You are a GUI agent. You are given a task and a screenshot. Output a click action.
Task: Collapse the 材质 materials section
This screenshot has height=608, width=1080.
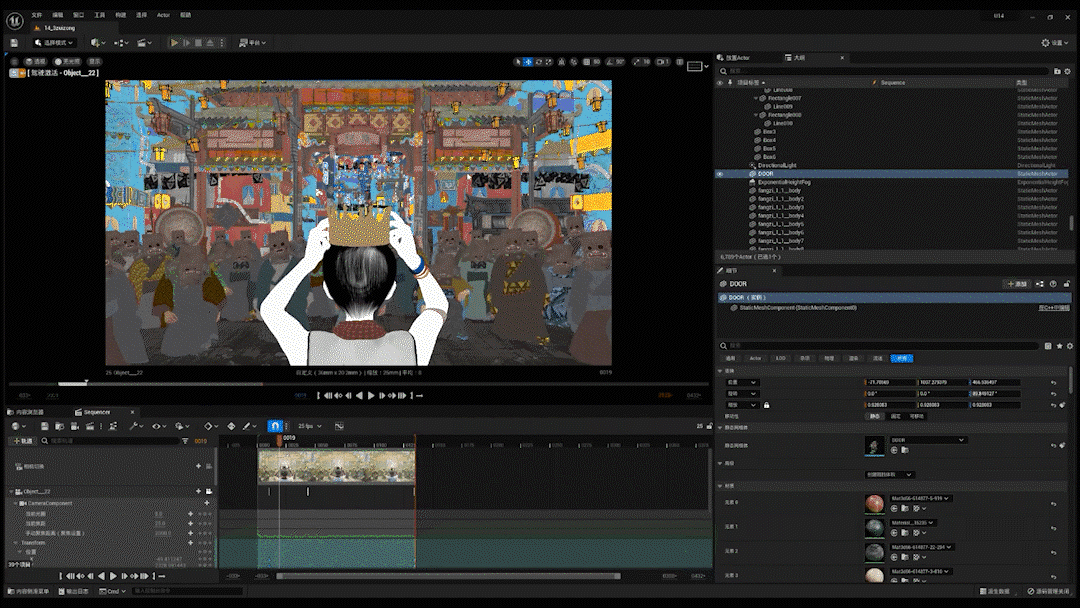[x=720, y=486]
